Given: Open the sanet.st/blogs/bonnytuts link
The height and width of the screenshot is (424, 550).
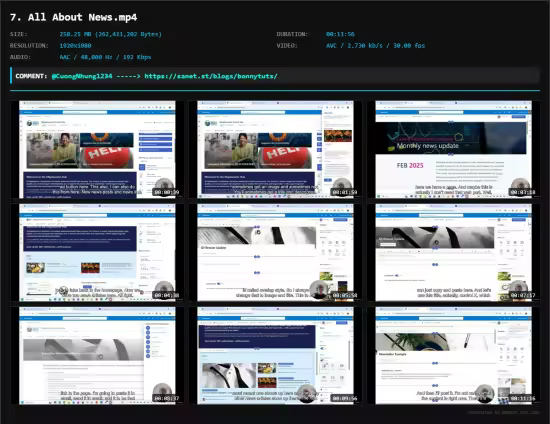Looking at the screenshot, I should 211,76.
